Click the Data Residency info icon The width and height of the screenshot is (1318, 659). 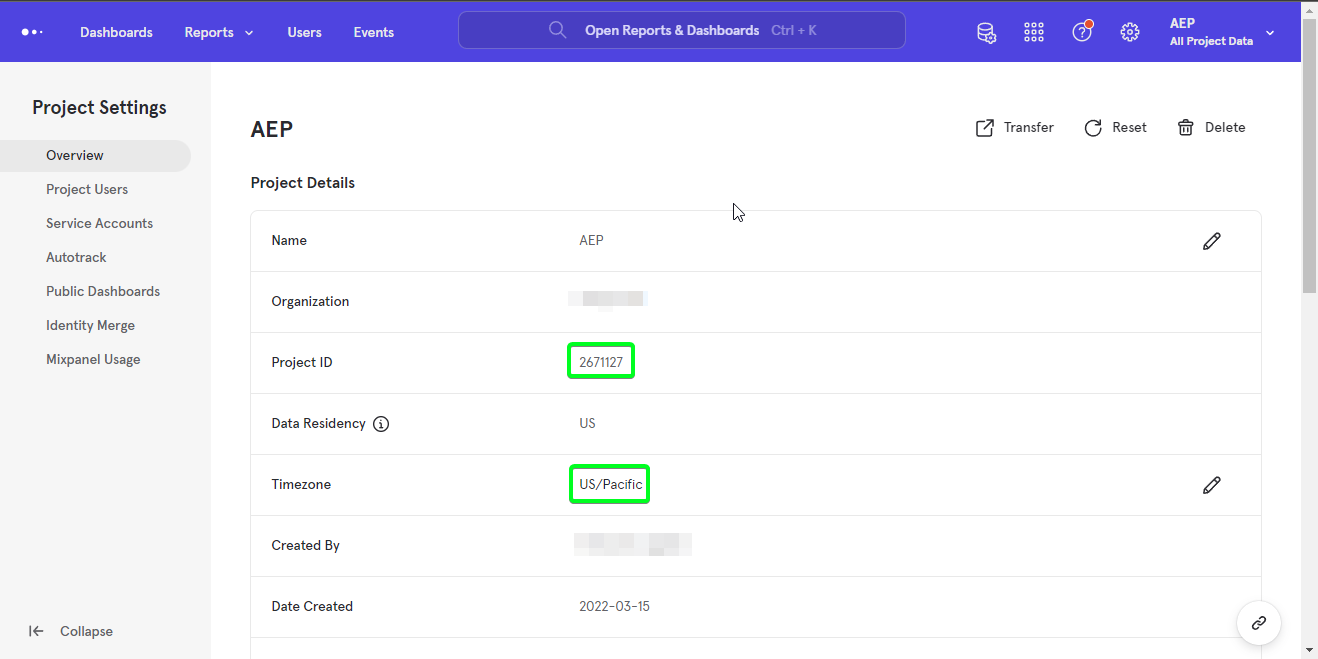coord(381,424)
